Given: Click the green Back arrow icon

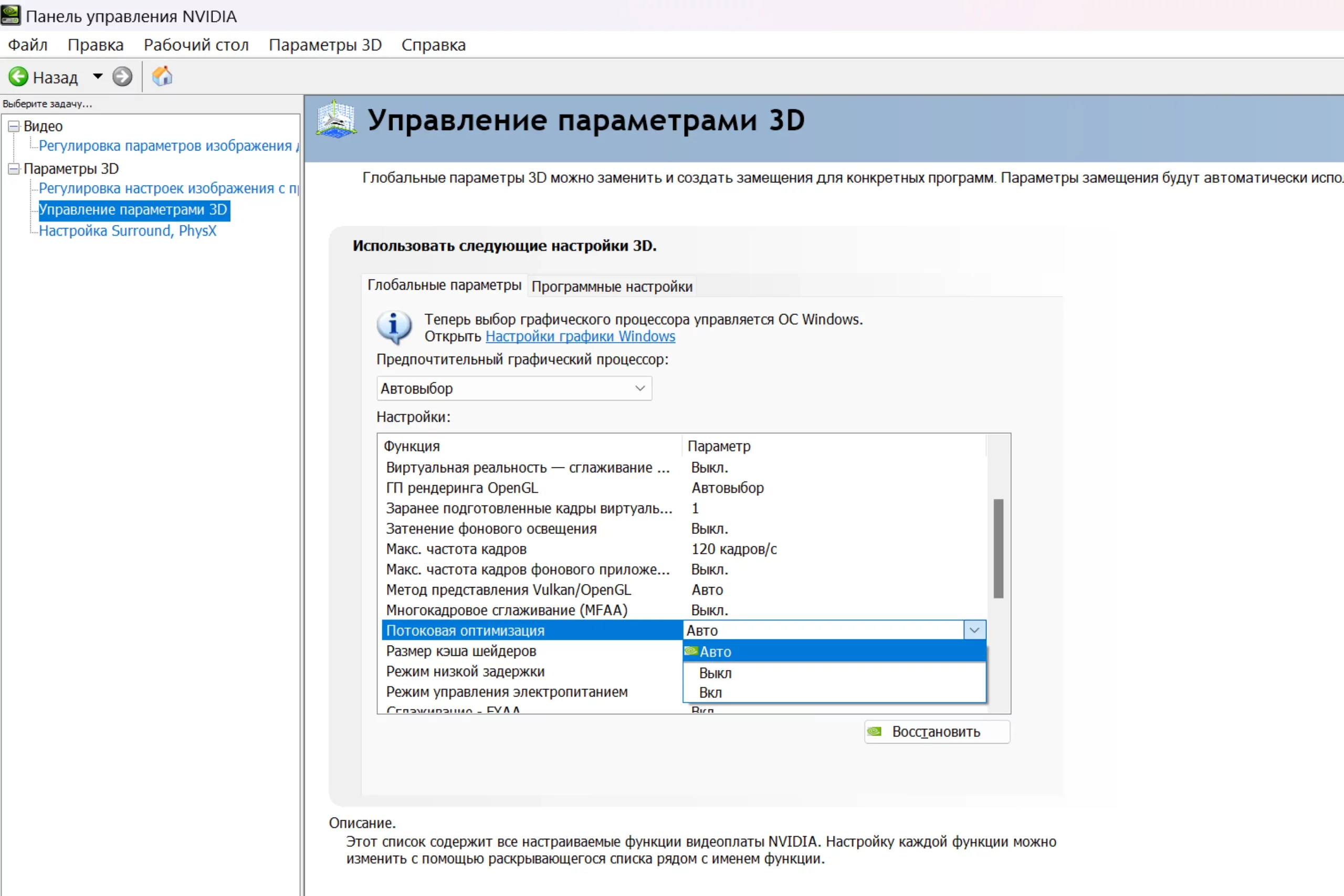Looking at the screenshot, I should (18, 77).
